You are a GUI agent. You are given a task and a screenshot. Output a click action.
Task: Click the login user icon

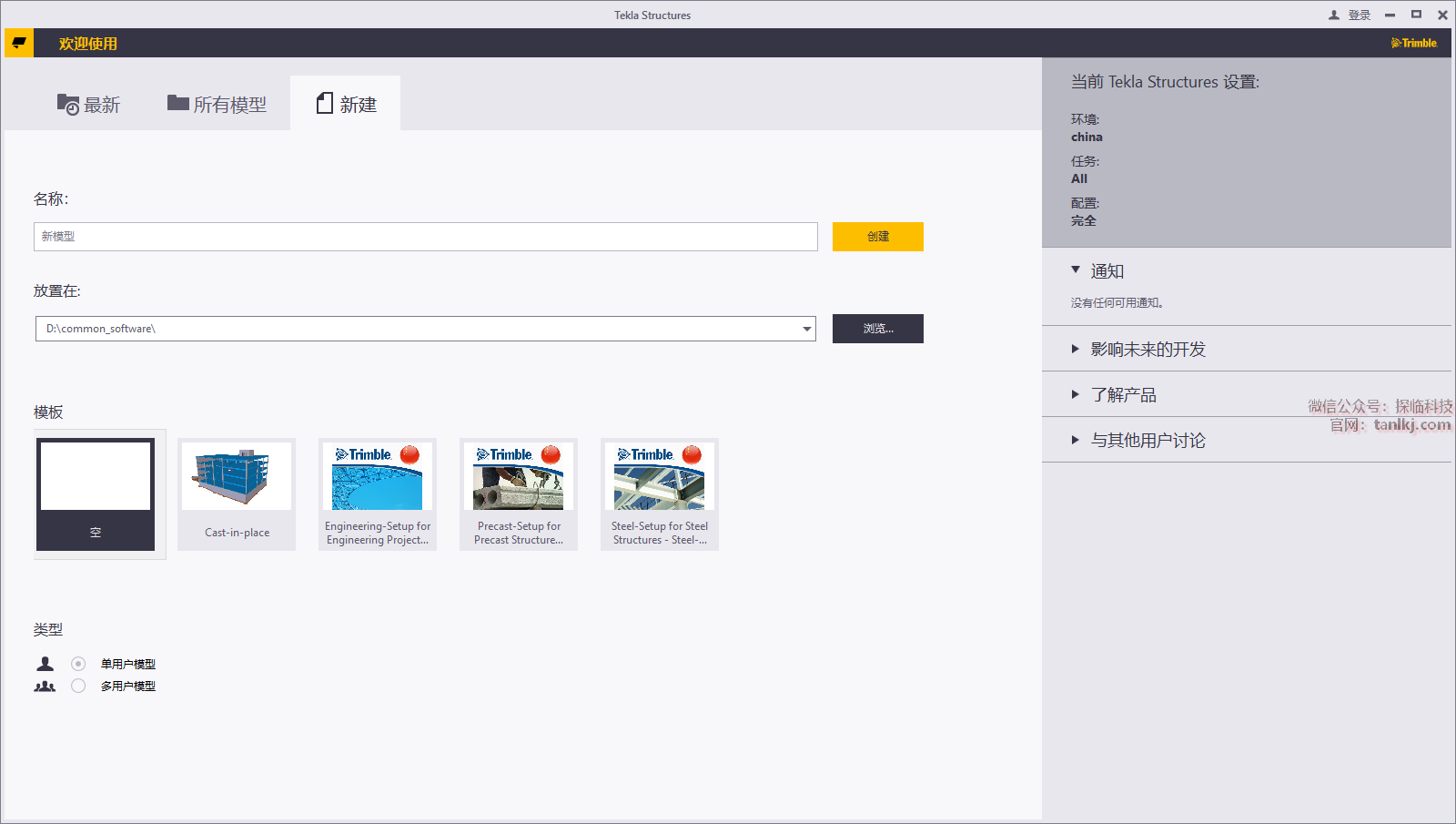1334,15
